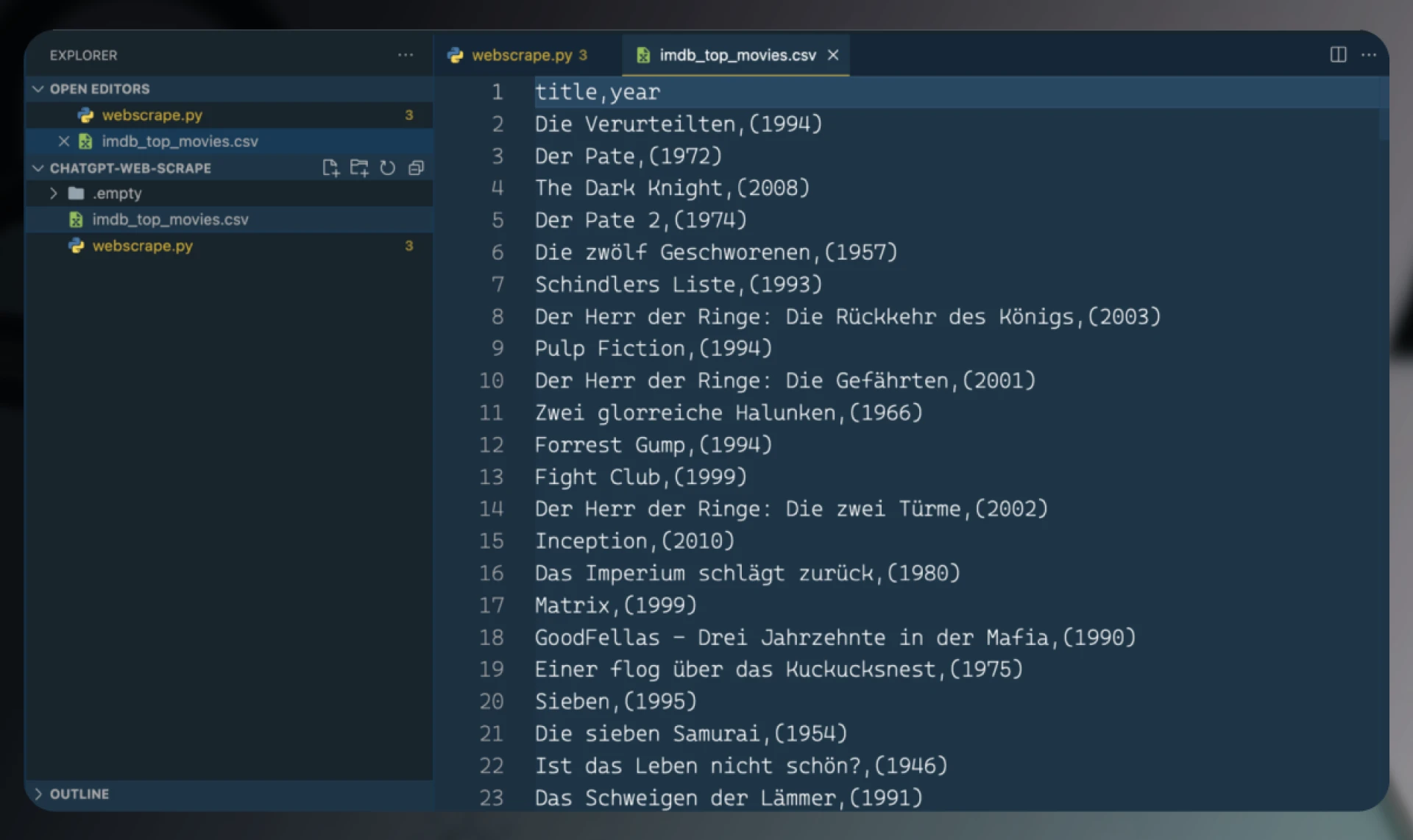Click the CSV icon beside imdb_top_movies.csv in project tree
Screen dimensions: 1413x840
[76, 220]
